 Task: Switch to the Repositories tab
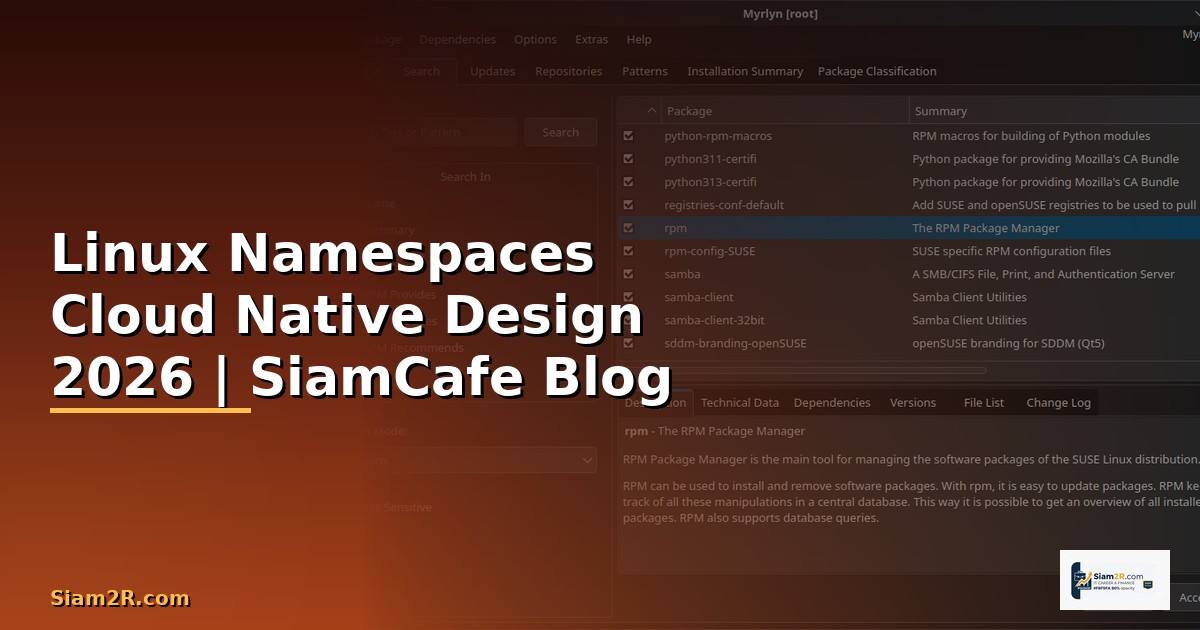[x=568, y=71]
